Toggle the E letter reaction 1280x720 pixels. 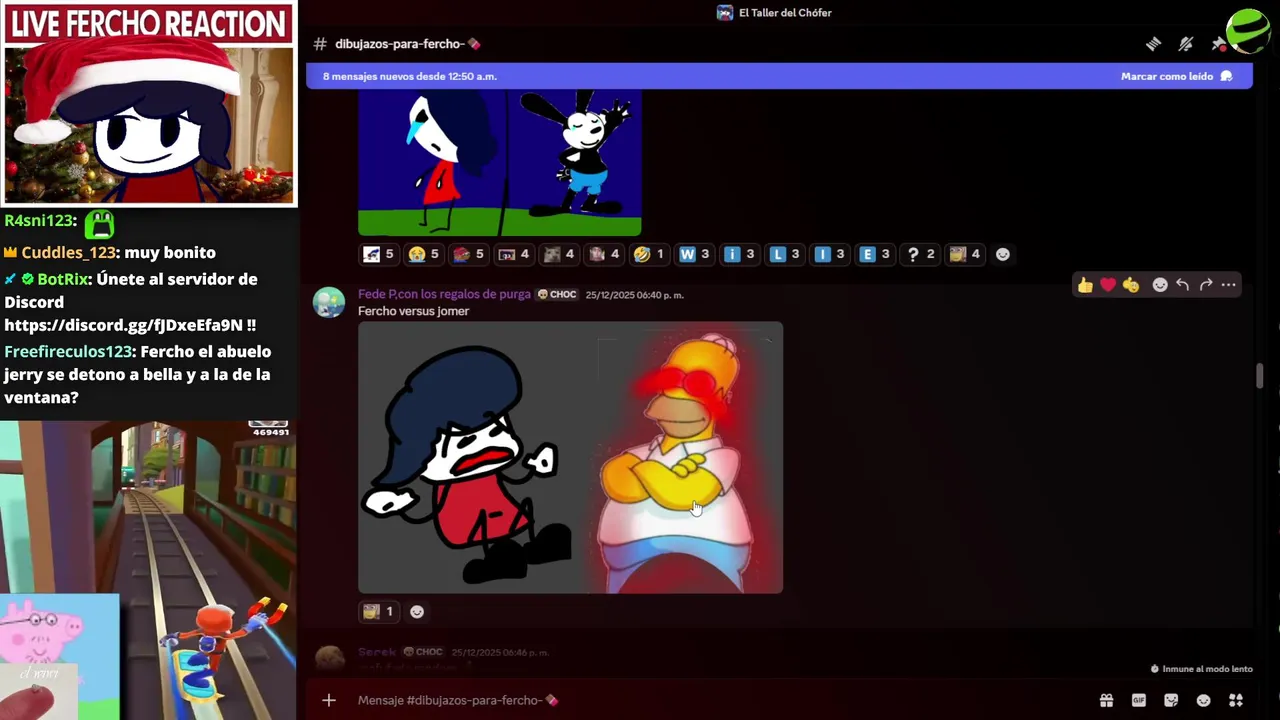(875, 254)
